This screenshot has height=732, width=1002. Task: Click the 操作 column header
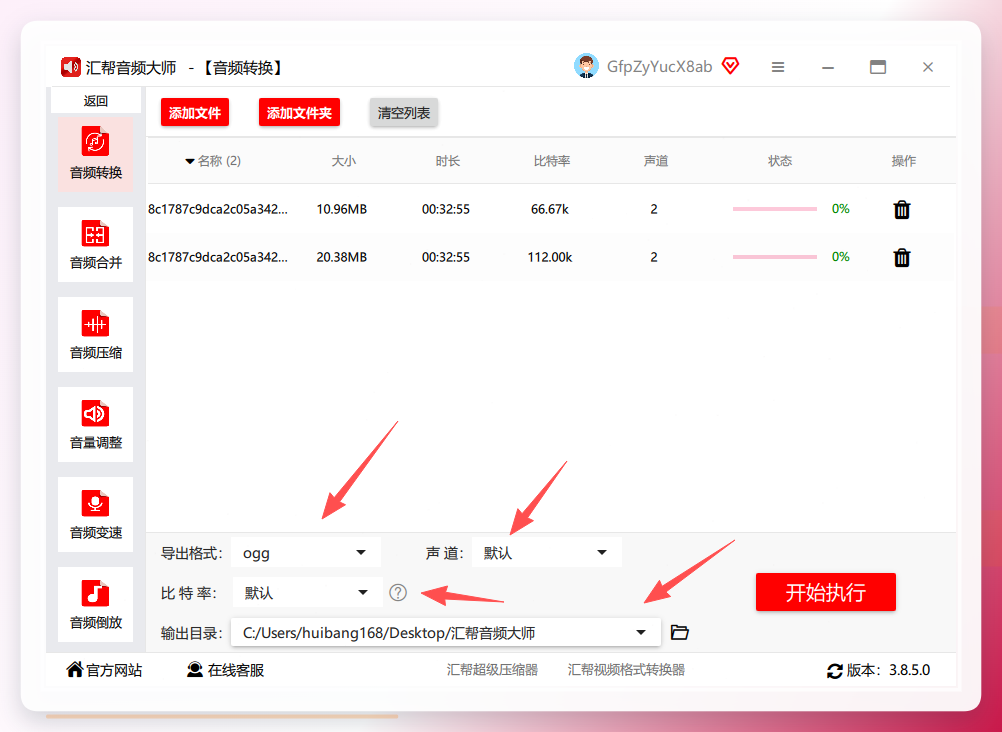point(904,161)
